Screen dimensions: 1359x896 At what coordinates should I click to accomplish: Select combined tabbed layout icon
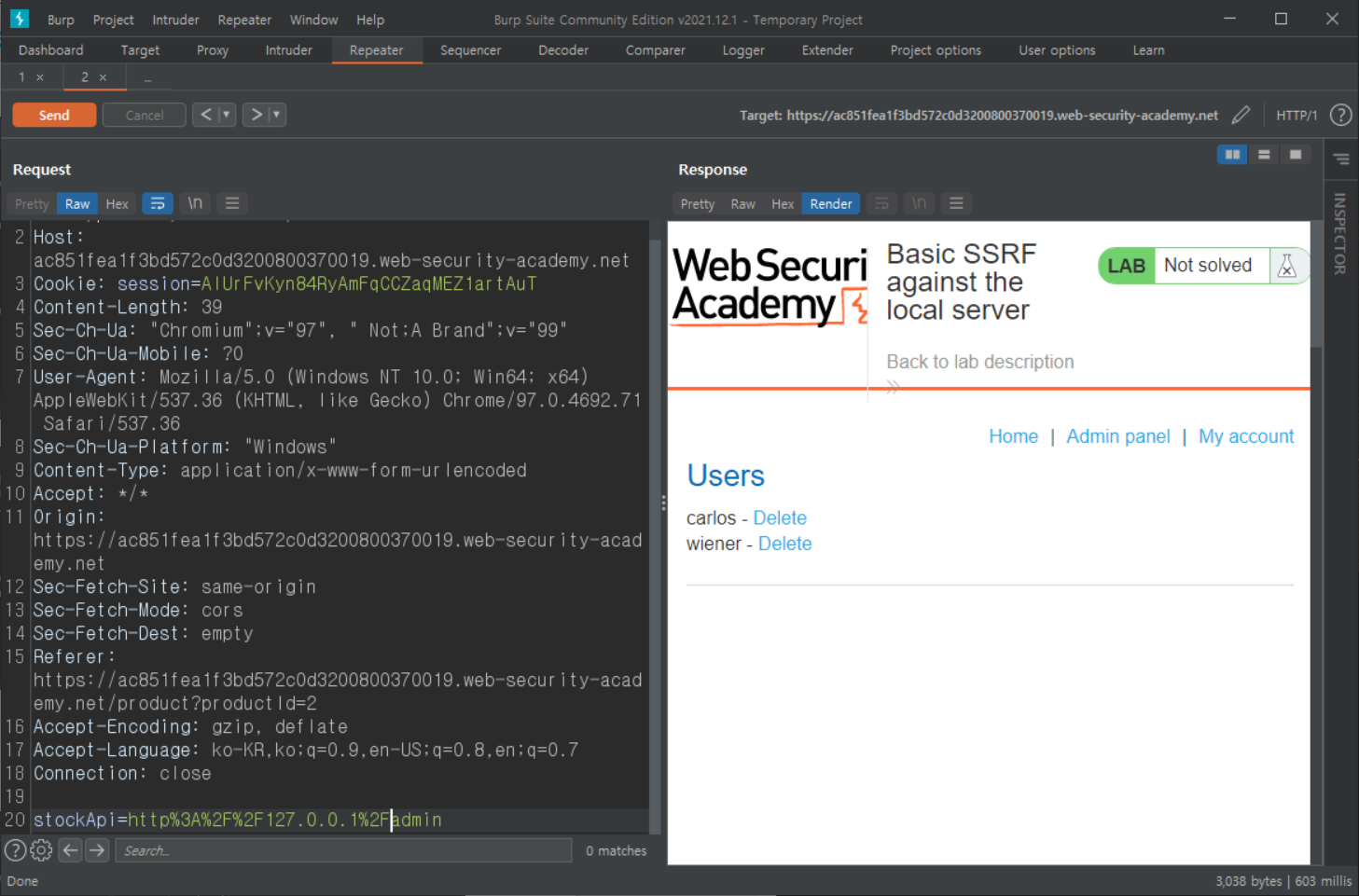(x=1296, y=155)
